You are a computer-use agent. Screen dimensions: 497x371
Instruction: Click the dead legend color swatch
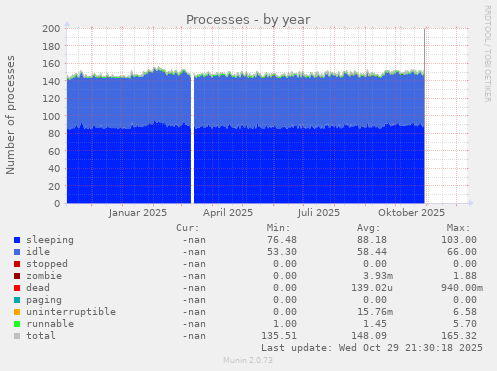pos(17,288)
